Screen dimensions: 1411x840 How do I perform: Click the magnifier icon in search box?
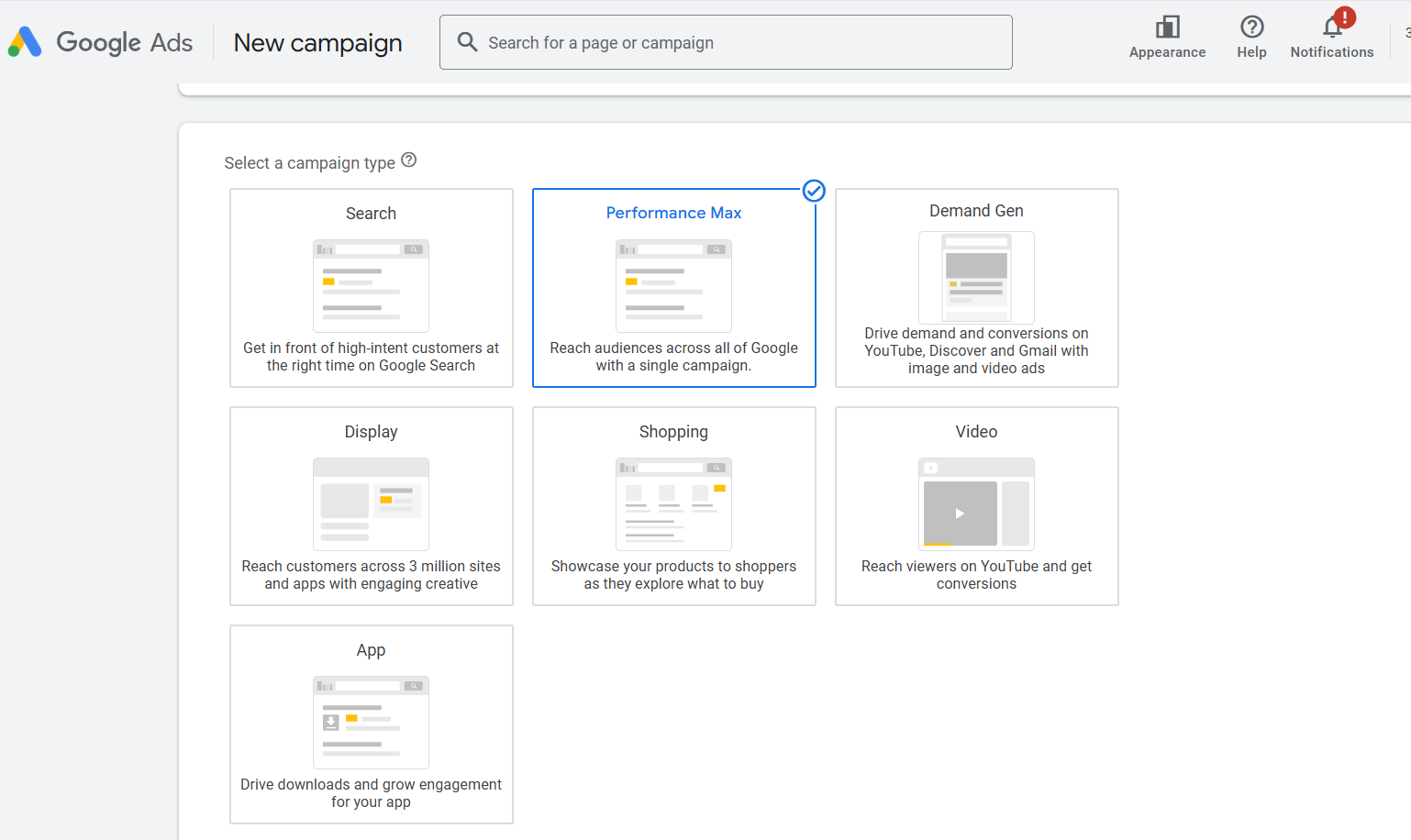[x=467, y=42]
